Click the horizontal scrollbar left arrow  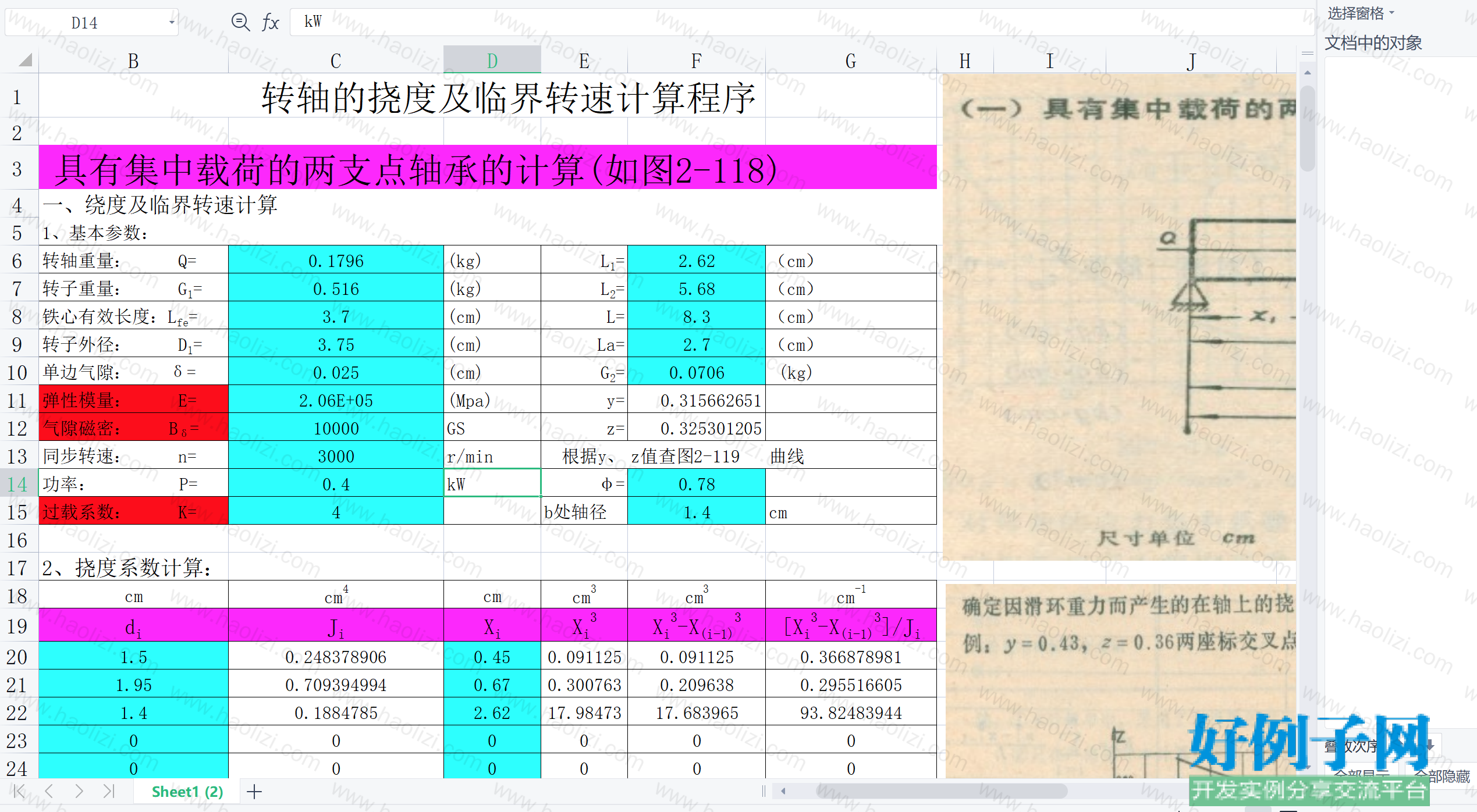point(783,791)
